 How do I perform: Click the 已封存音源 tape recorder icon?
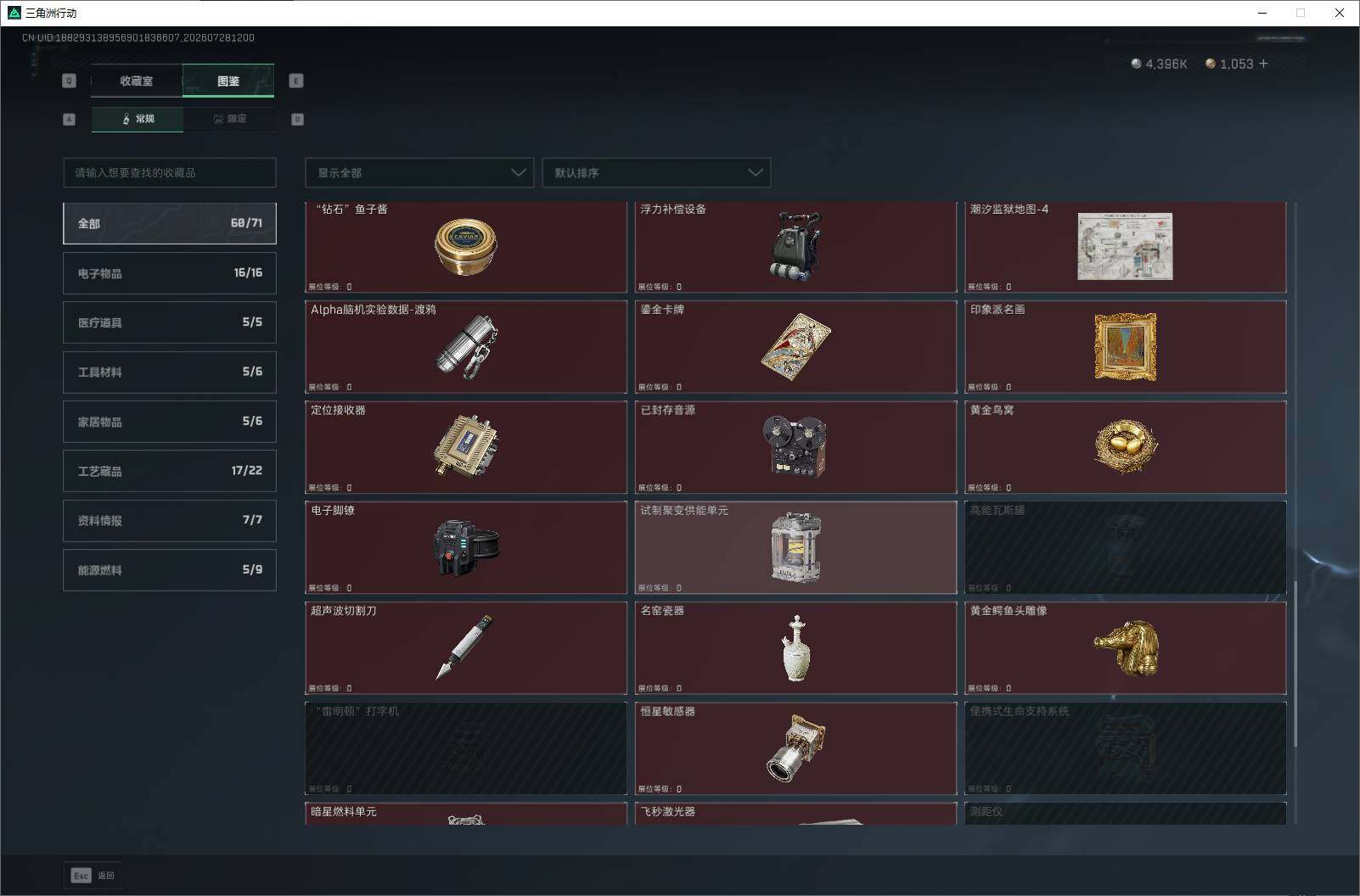pos(795,446)
